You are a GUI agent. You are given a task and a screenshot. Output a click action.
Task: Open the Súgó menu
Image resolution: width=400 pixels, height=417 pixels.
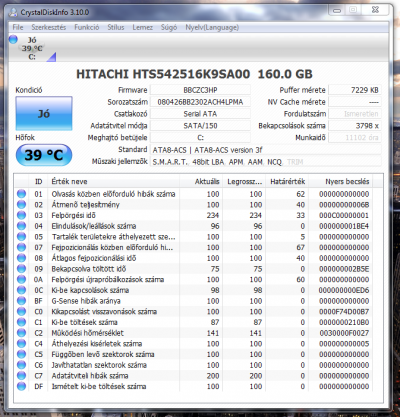coord(169,27)
